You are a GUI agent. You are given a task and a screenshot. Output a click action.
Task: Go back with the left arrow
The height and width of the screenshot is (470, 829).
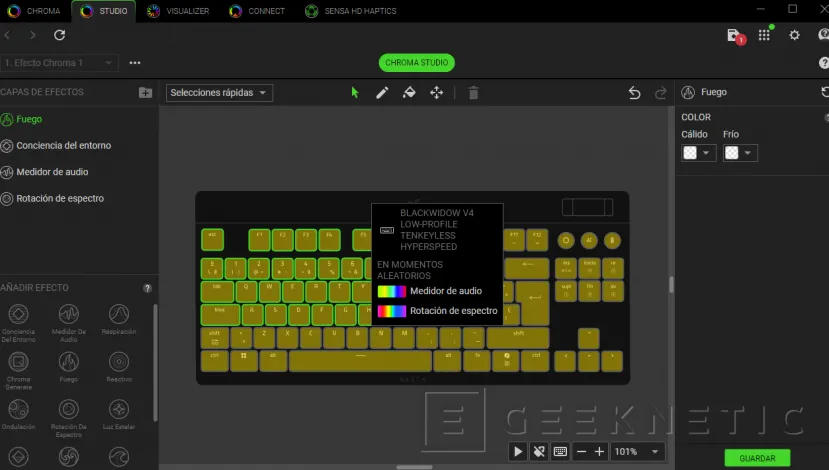[7, 35]
